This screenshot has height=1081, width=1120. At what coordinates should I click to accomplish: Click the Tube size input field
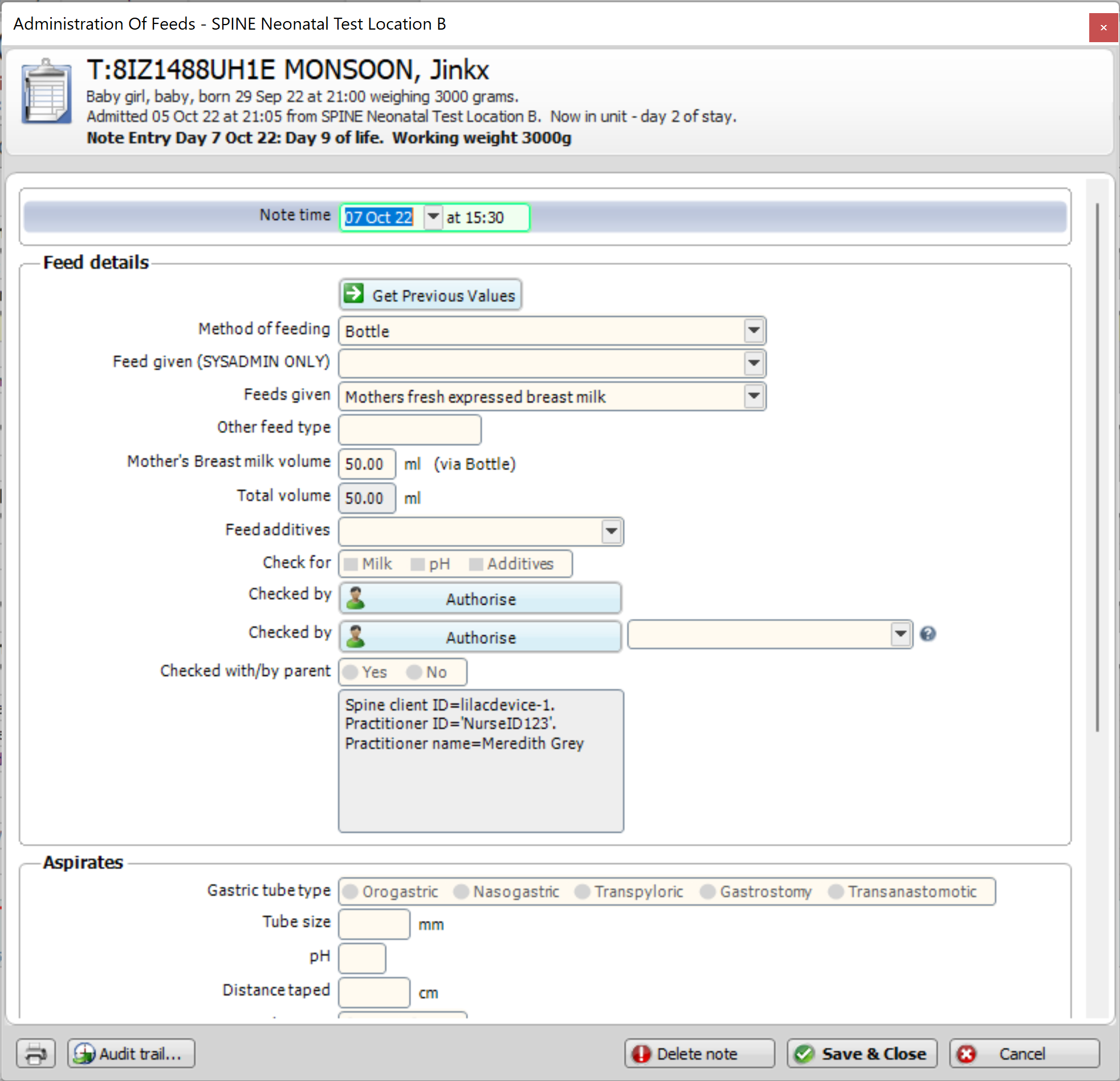(374, 924)
